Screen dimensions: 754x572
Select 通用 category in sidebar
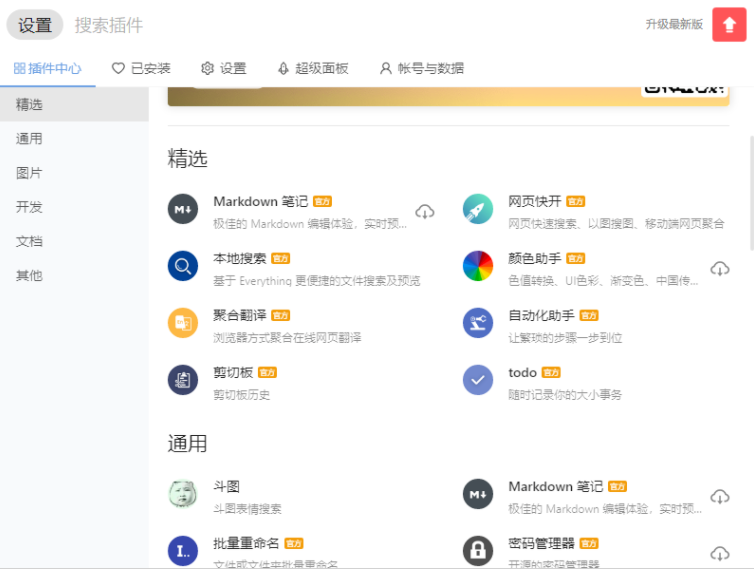pos(74,138)
